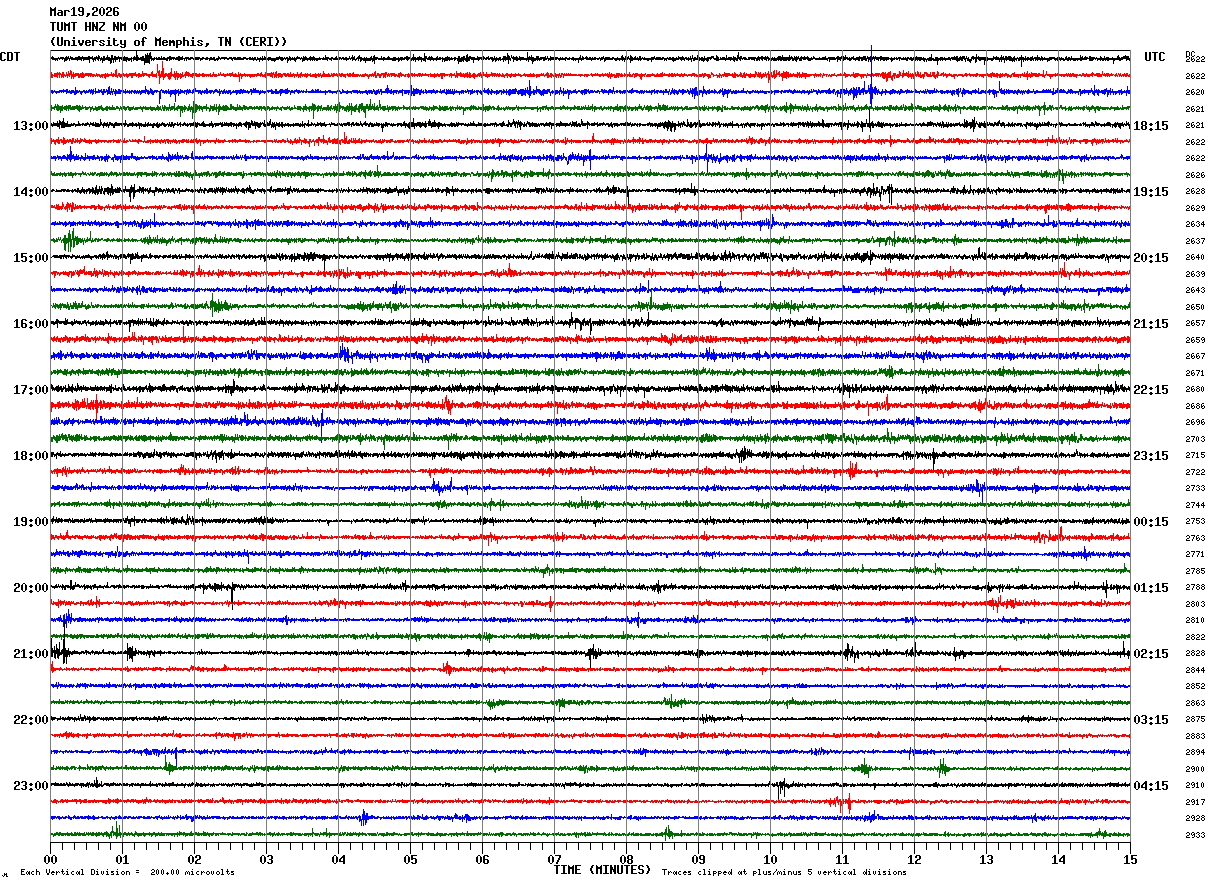Click minute 09 on the bottom axis
Screen dimensions: 1210x886
pos(698,859)
